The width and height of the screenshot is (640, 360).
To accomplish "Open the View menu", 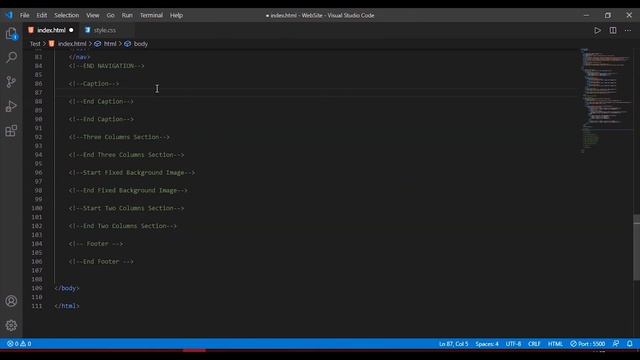I will tap(93, 15).
